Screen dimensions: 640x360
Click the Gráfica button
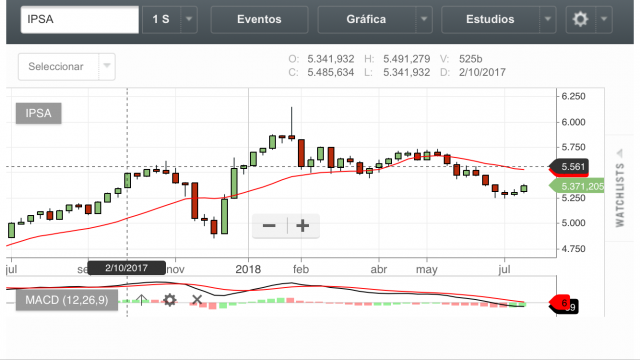(x=366, y=19)
